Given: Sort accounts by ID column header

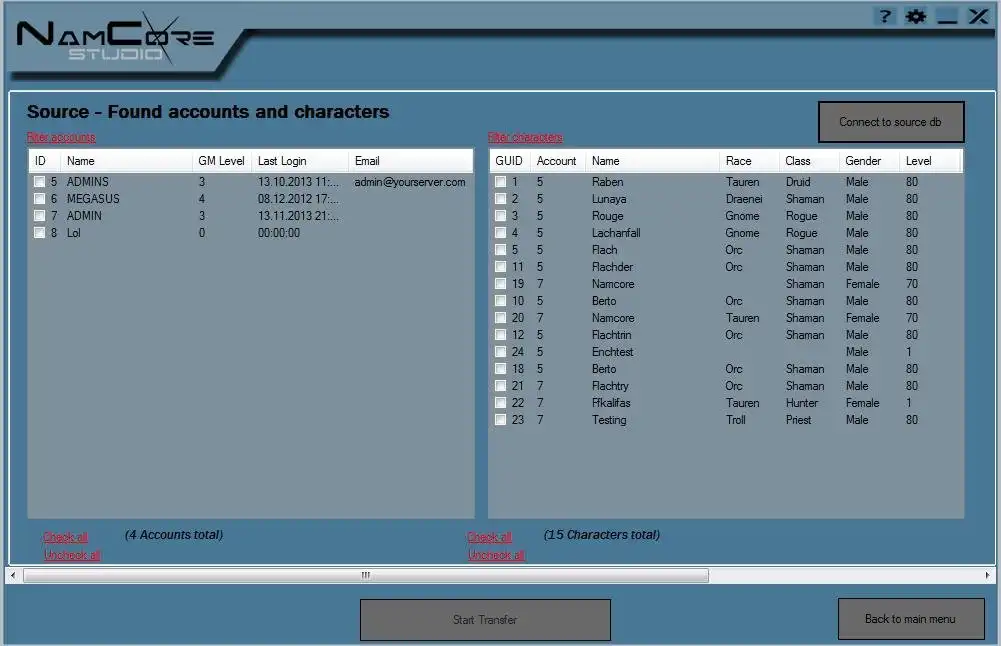Looking at the screenshot, I should coord(45,161).
